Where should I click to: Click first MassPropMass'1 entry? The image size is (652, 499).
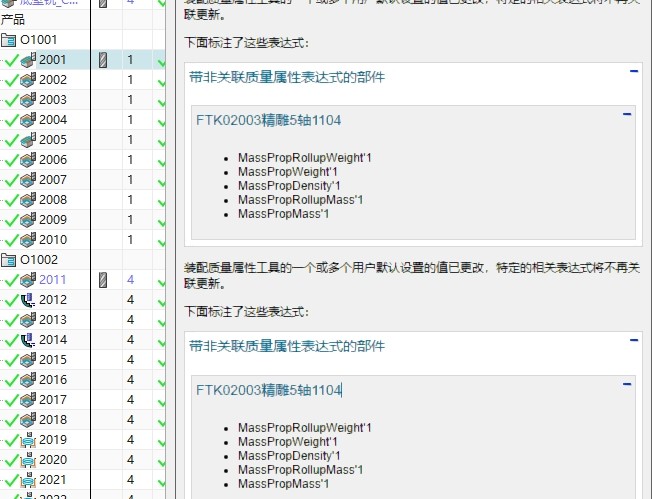(284, 214)
